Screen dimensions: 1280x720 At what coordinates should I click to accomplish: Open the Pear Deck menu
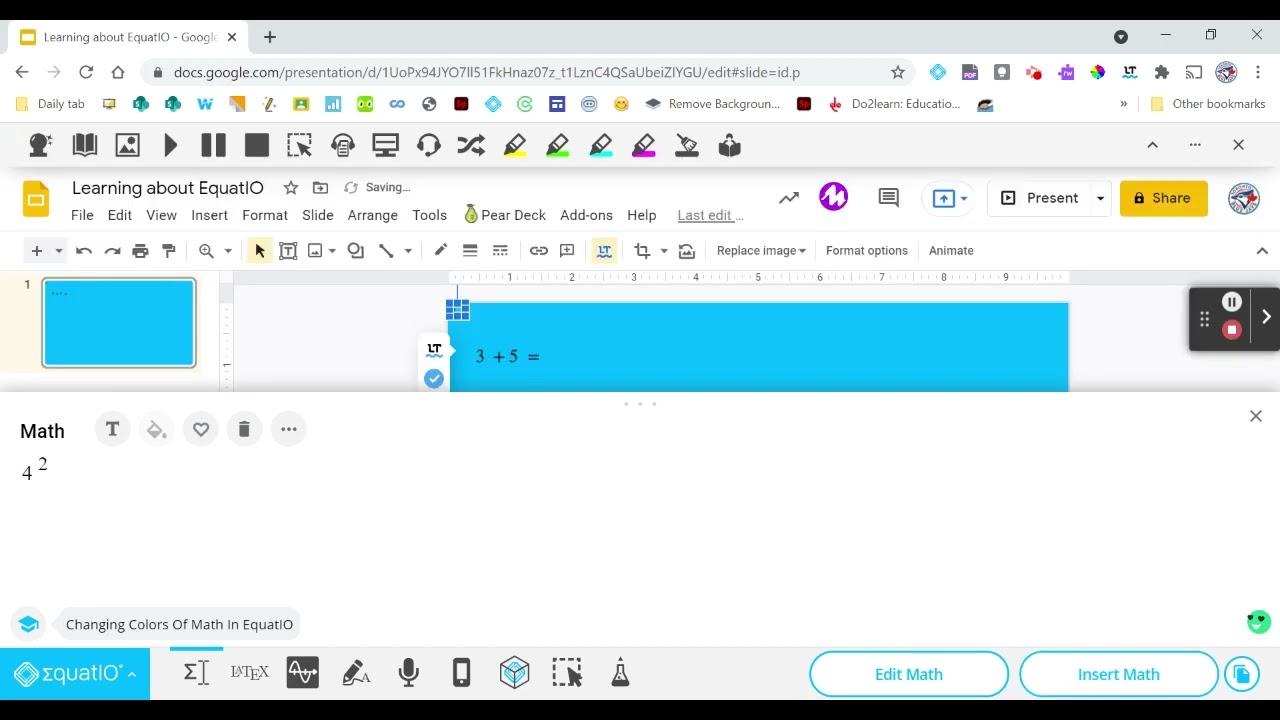click(x=505, y=215)
